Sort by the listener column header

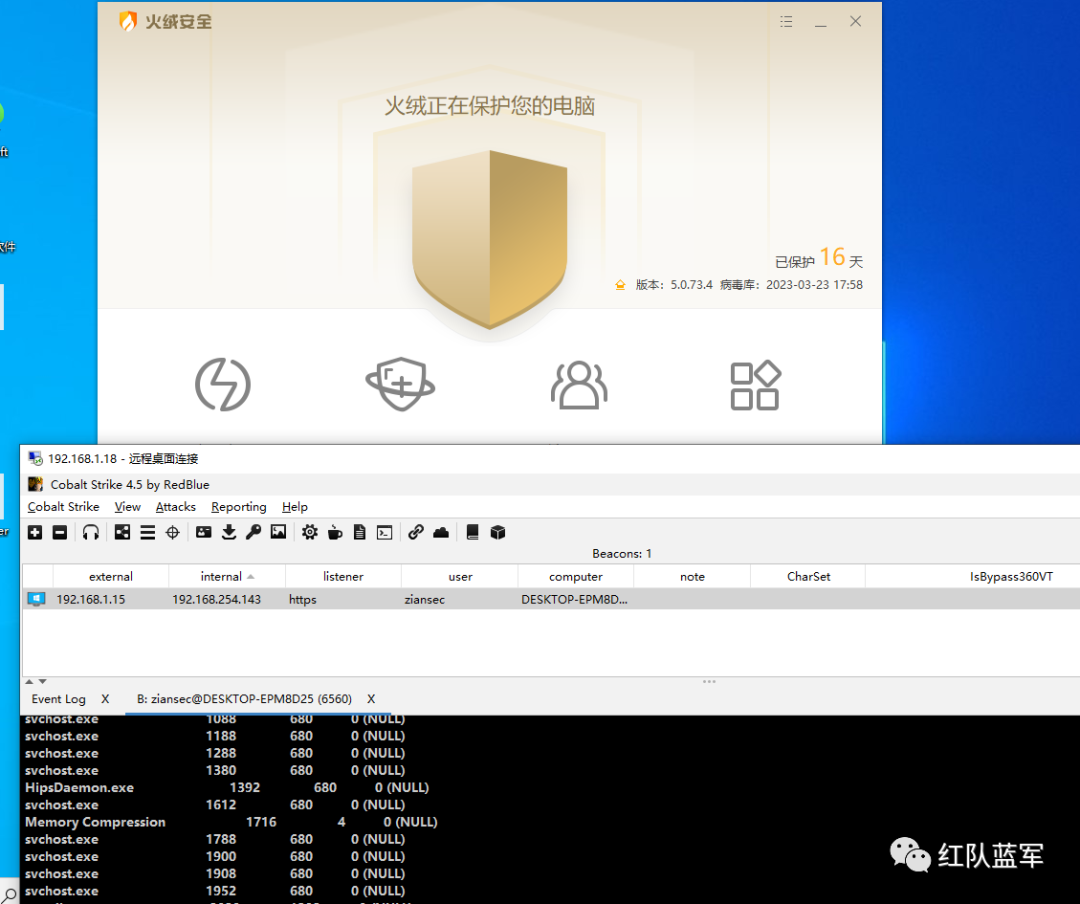[343, 577]
